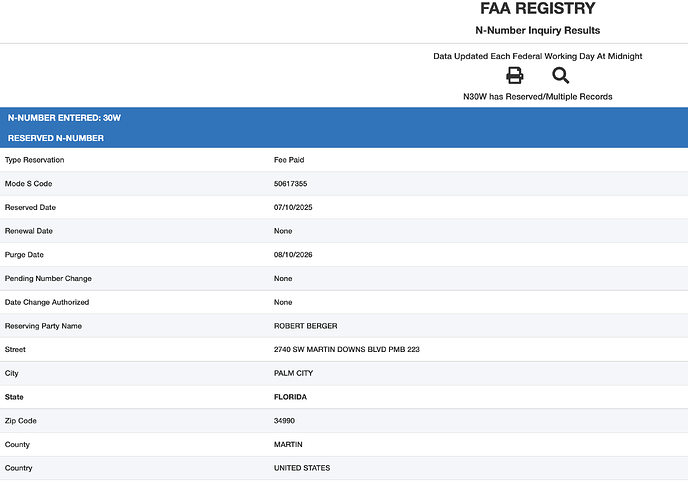Select the 'Pending Number Change' label
This screenshot has height=500, width=688.
click(48, 279)
